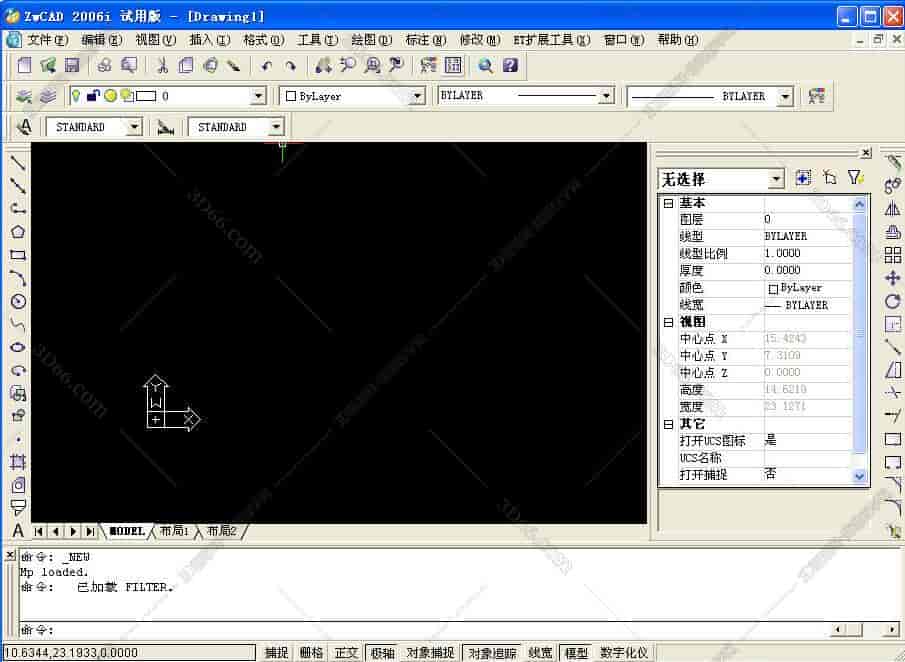This screenshot has width=905, height=662.
Task: Open the 绘图 drawing menu
Action: (x=370, y=39)
